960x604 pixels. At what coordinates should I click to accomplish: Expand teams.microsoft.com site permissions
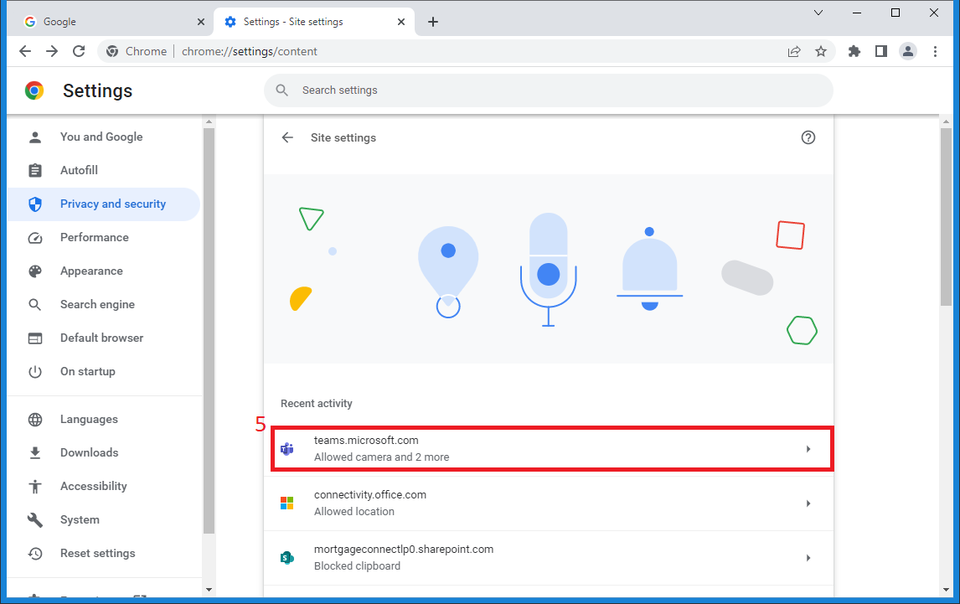(x=808, y=449)
